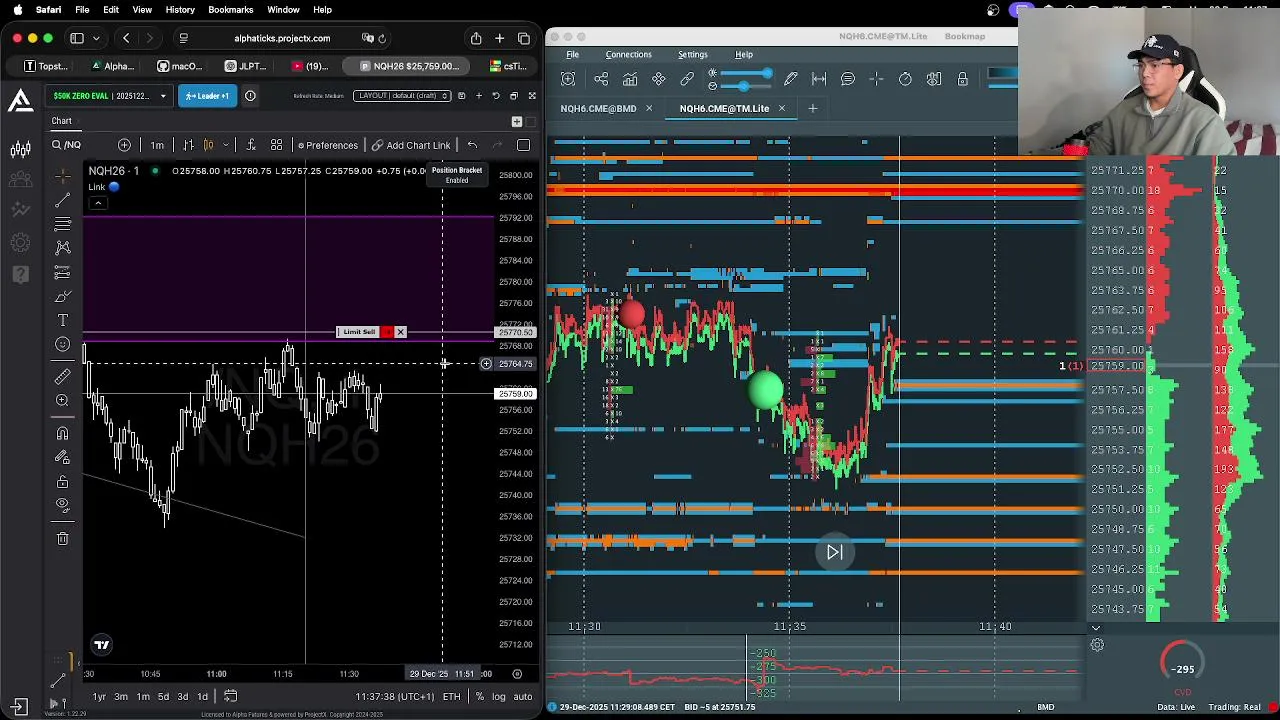
Task: Open Bookmap Settings menu
Action: pyautogui.click(x=692, y=54)
